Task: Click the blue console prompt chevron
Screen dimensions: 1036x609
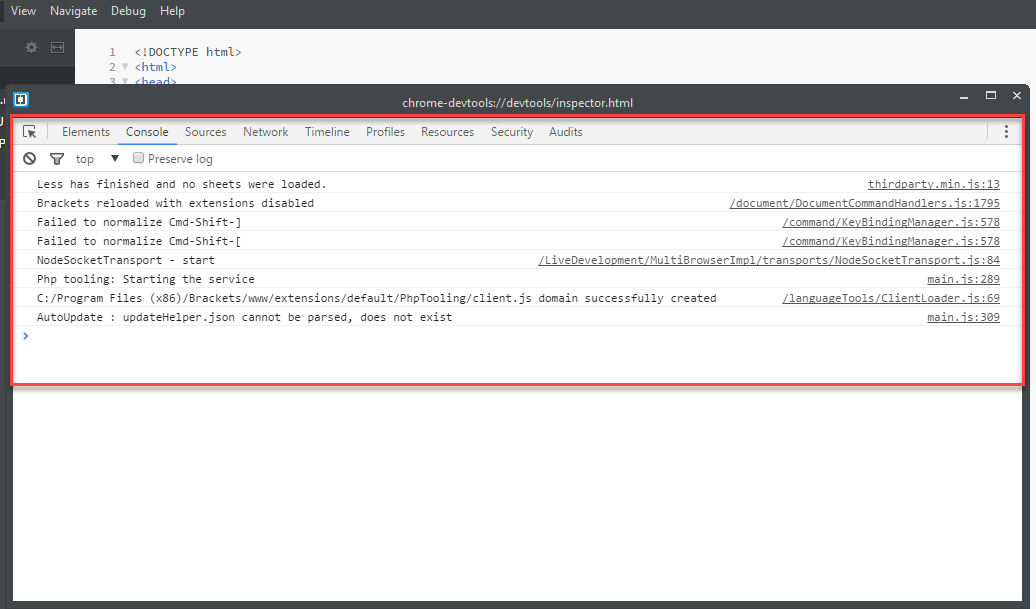Action: [24, 336]
